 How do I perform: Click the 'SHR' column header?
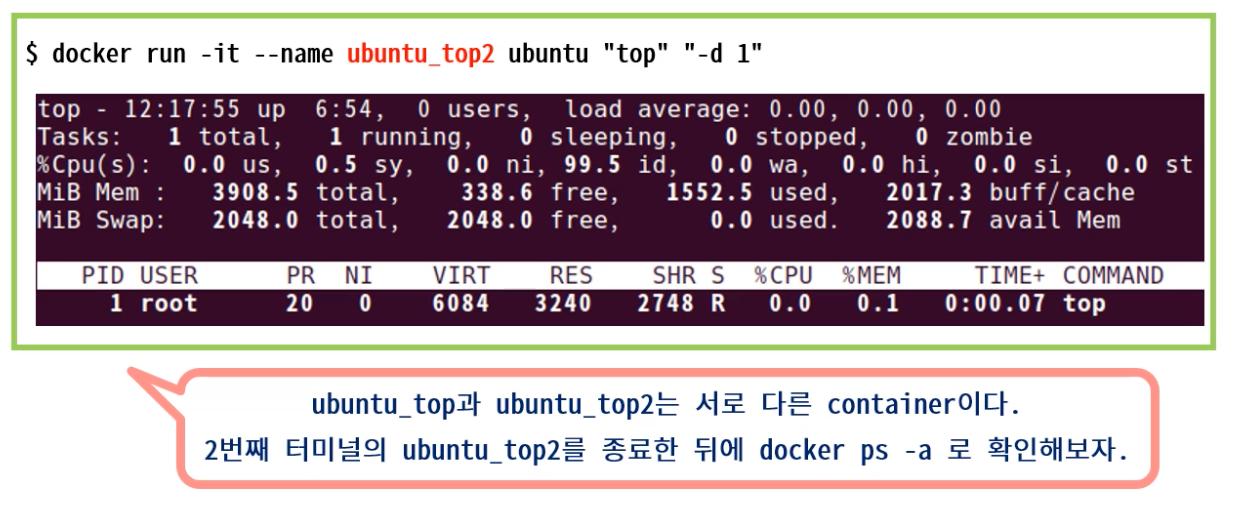click(x=673, y=275)
